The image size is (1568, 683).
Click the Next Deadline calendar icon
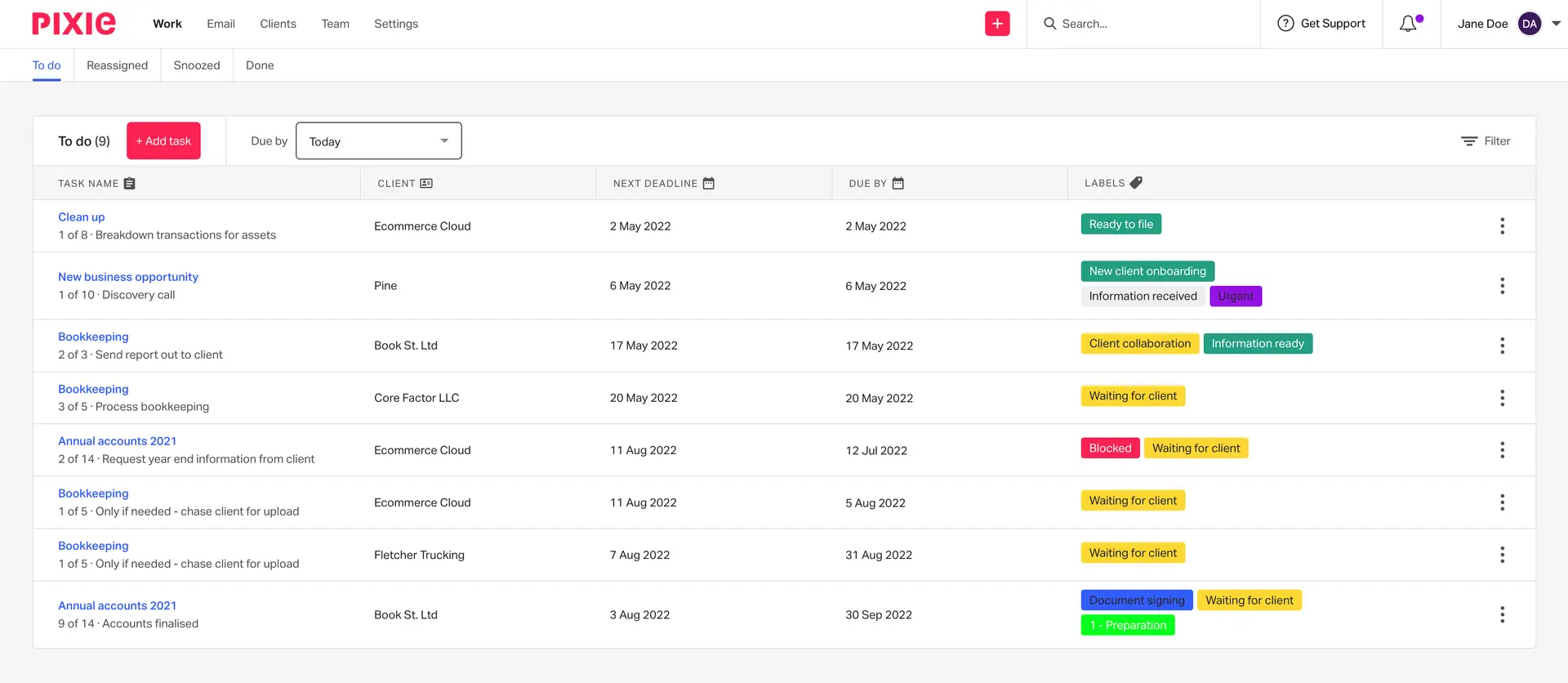(x=709, y=184)
